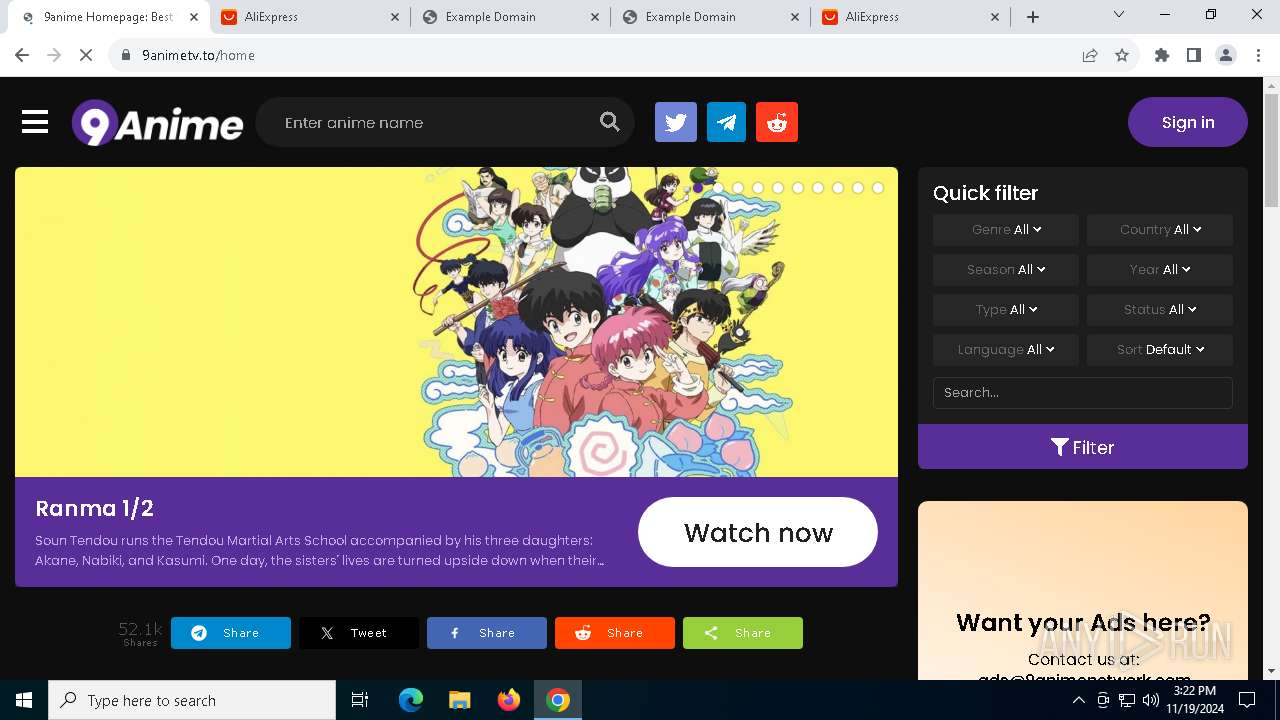Expand the Genre filter dropdown
This screenshot has width=1280, height=720.
tap(1006, 229)
